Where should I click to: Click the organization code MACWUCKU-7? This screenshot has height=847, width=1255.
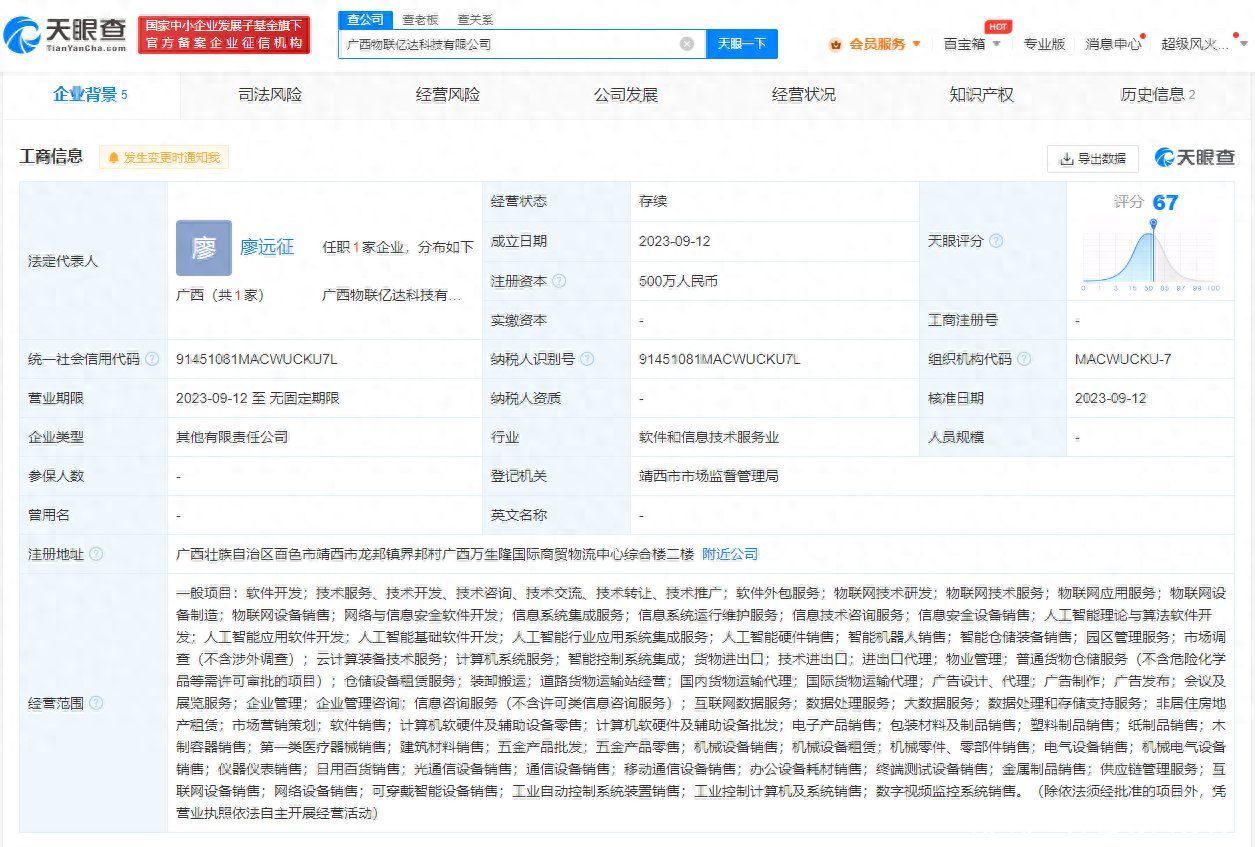point(1123,359)
